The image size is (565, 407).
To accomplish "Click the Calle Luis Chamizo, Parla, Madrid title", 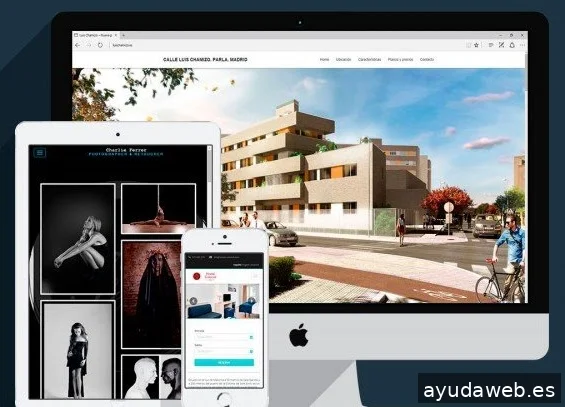I will pyautogui.click(x=205, y=59).
